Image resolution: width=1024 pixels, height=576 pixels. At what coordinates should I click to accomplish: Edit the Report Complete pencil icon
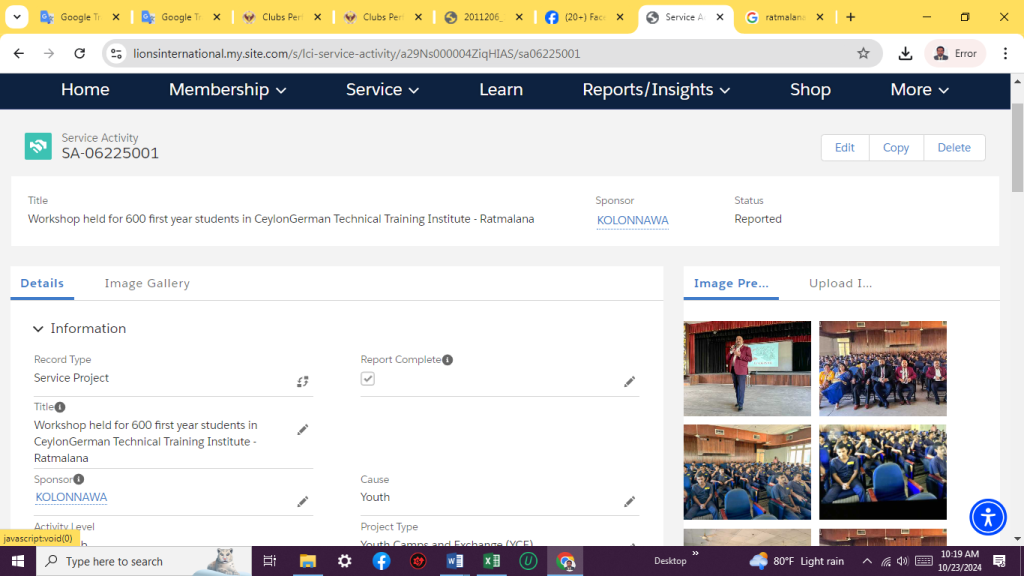click(630, 381)
